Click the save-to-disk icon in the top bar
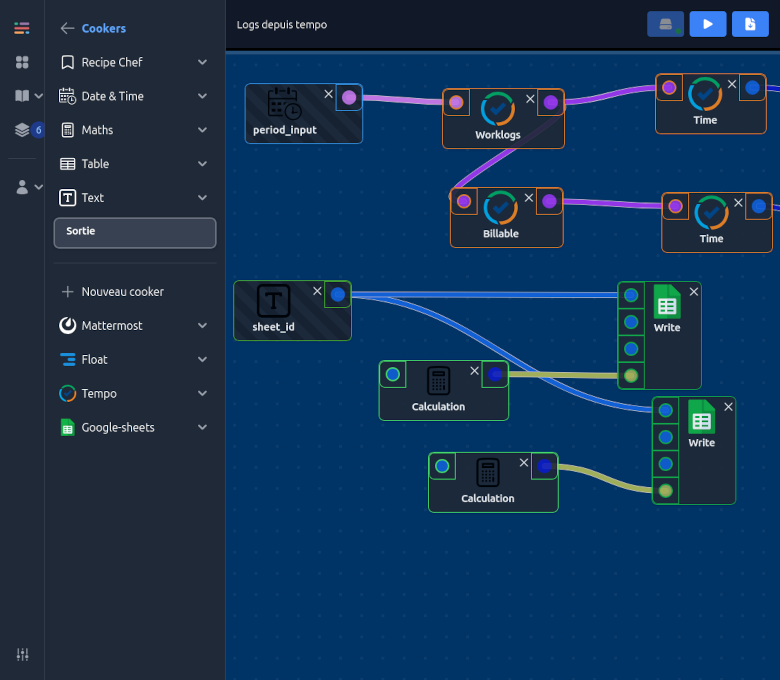This screenshot has height=680, width=780. 666,24
